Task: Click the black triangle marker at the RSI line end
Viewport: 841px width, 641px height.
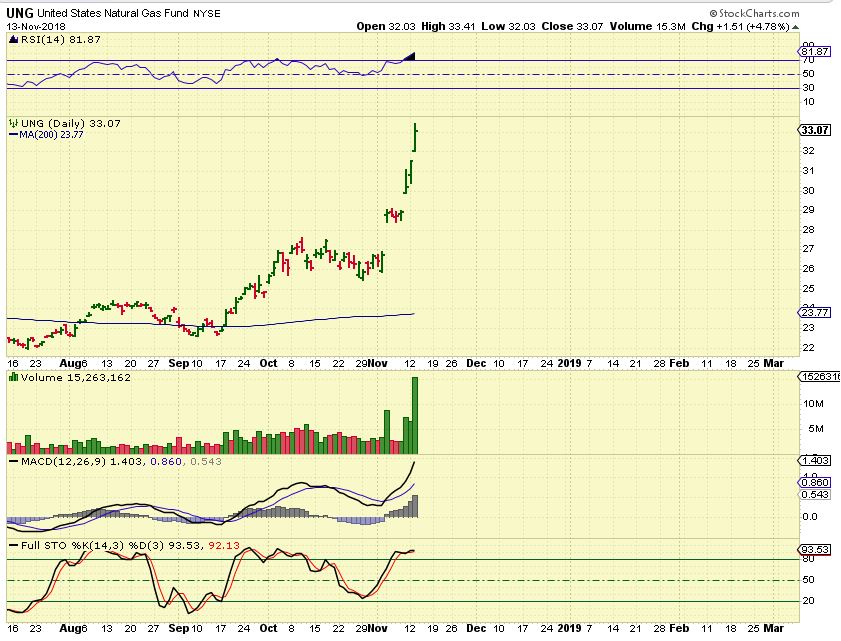Action: pos(410,56)
